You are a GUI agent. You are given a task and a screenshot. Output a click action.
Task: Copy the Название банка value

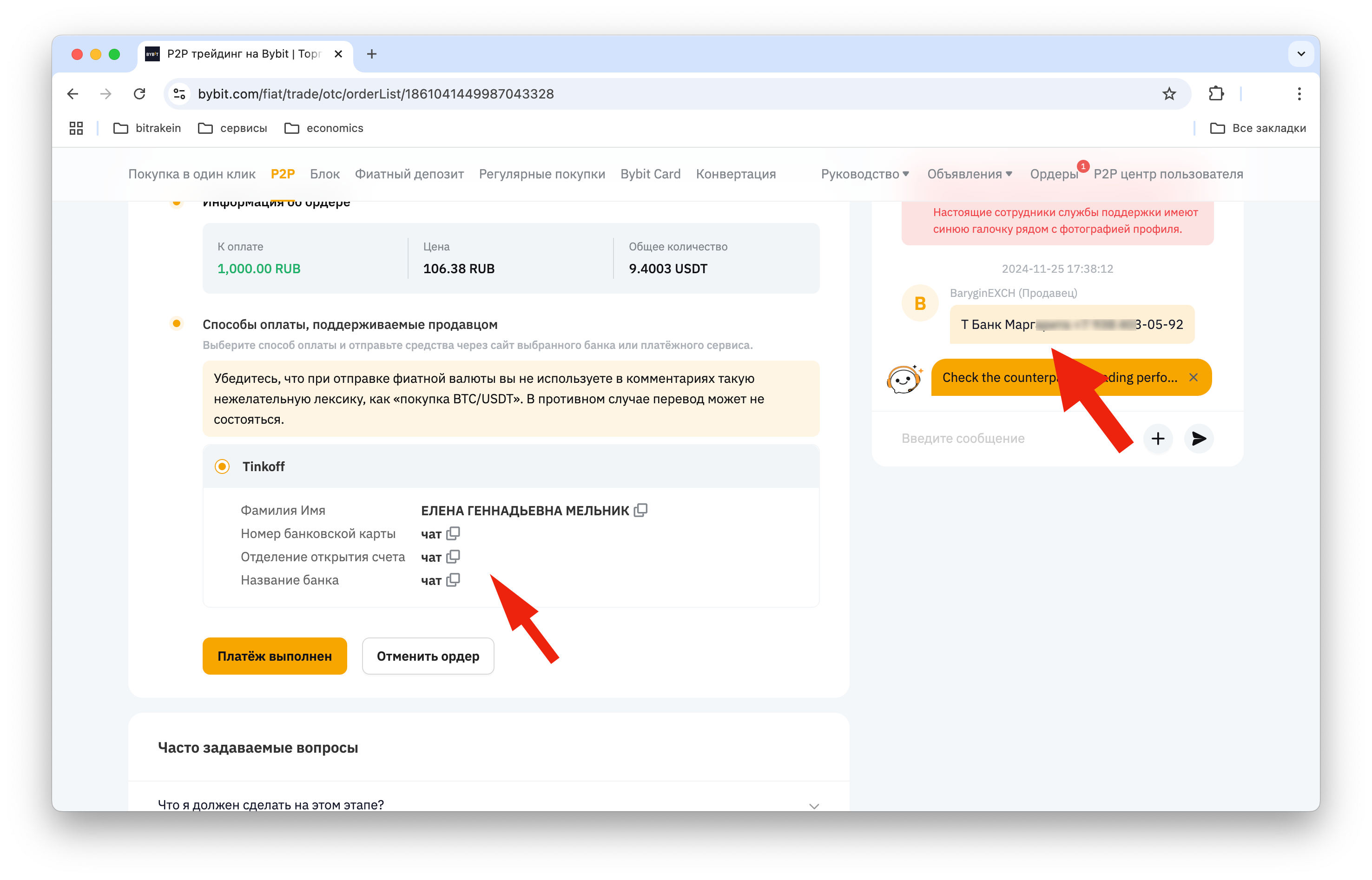pyautogui.click(x=453, y=579)
